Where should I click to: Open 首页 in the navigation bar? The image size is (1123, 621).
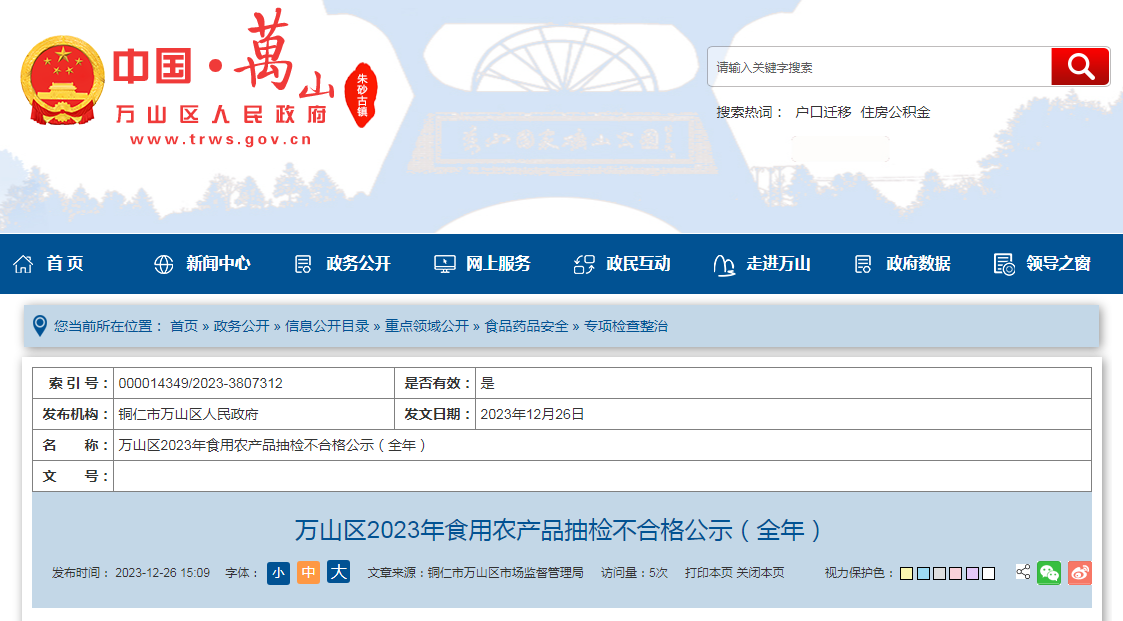tap(48, 264)
